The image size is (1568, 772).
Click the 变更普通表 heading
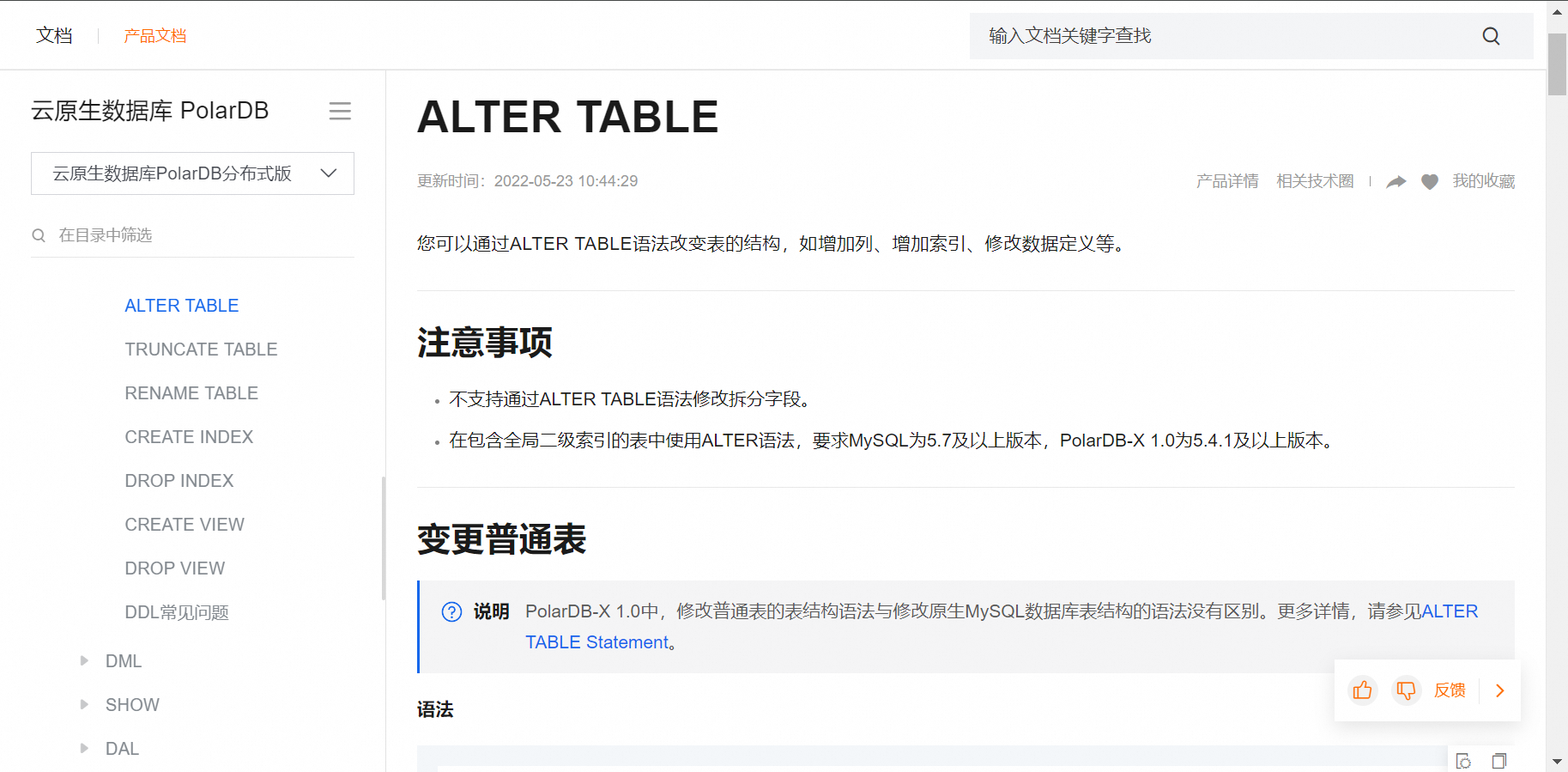pyautogui.click(x=502, y=539)
